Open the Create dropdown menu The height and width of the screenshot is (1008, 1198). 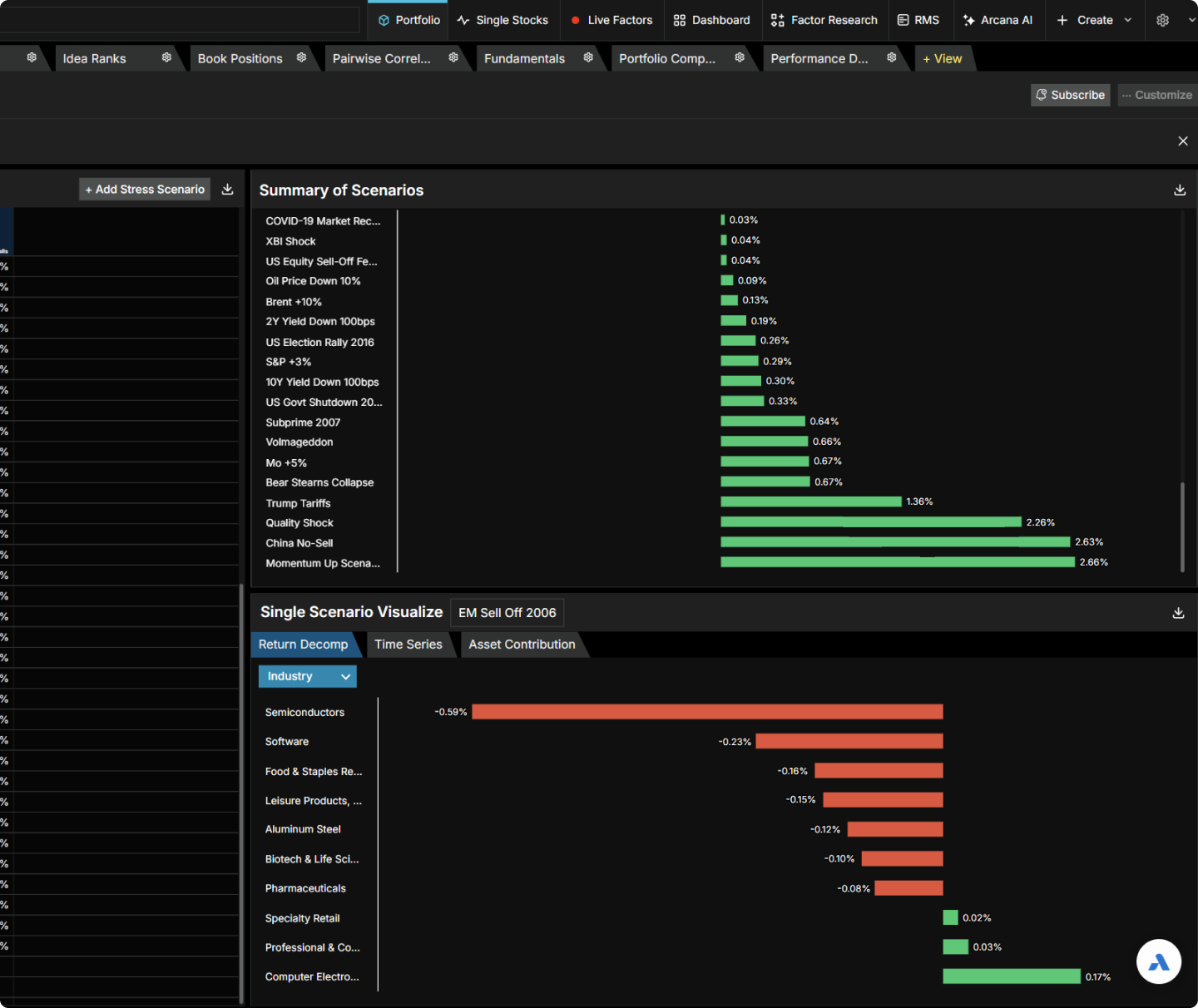tap(1094, 20)
